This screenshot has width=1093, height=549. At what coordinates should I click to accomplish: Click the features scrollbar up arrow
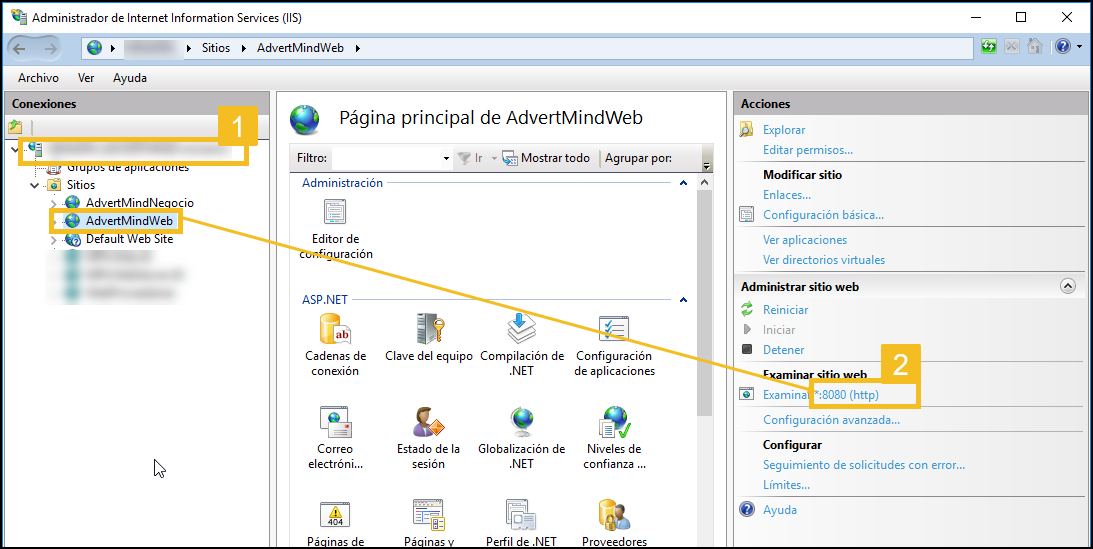pos(704,183)
